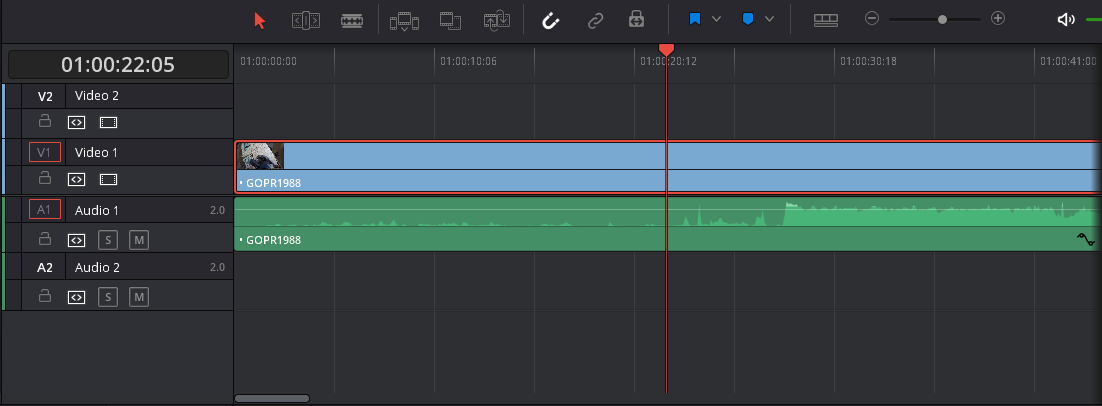Choose the Blade Edit Mode tool

point(352,20)
